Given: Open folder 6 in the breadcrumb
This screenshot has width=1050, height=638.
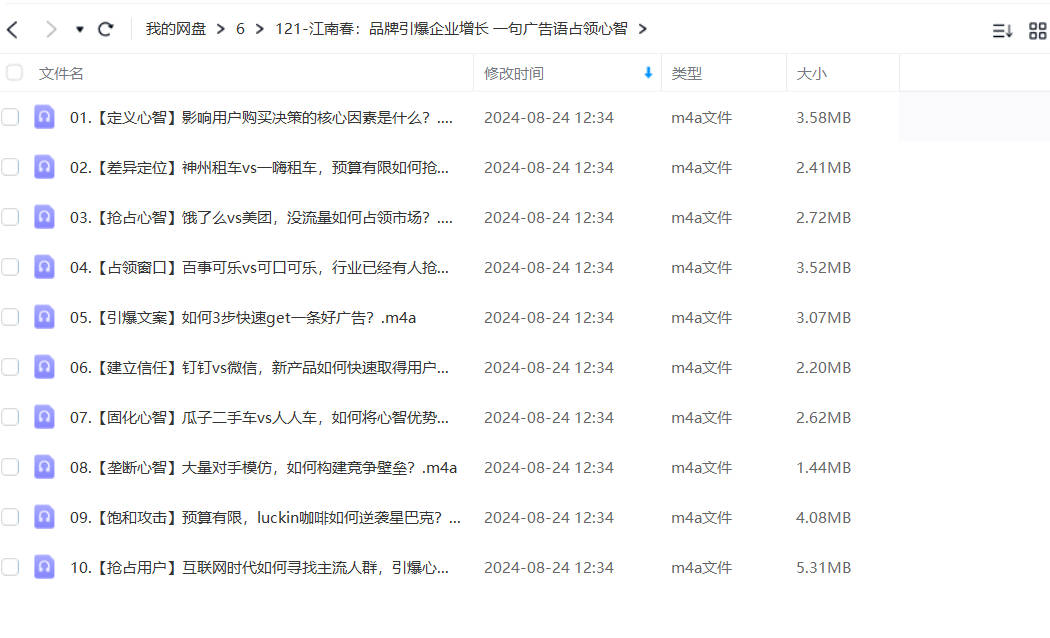Looking at the screenshot, I should click(240, 29).
